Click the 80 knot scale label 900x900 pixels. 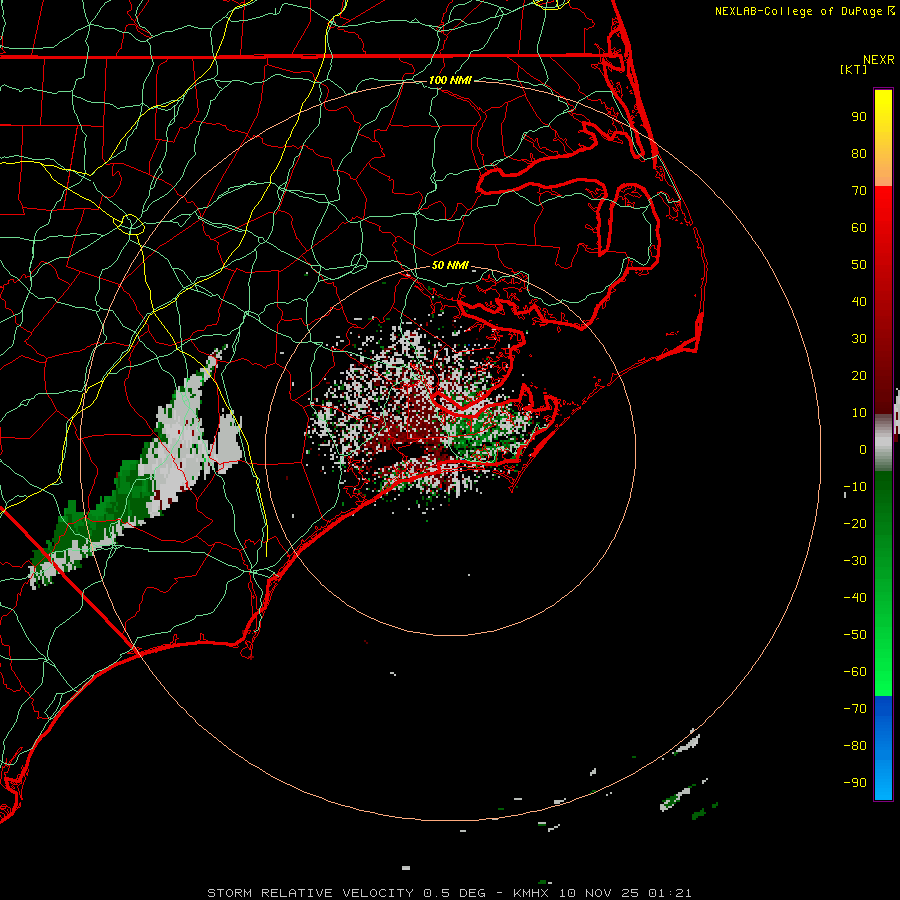[x=859, y=154]
